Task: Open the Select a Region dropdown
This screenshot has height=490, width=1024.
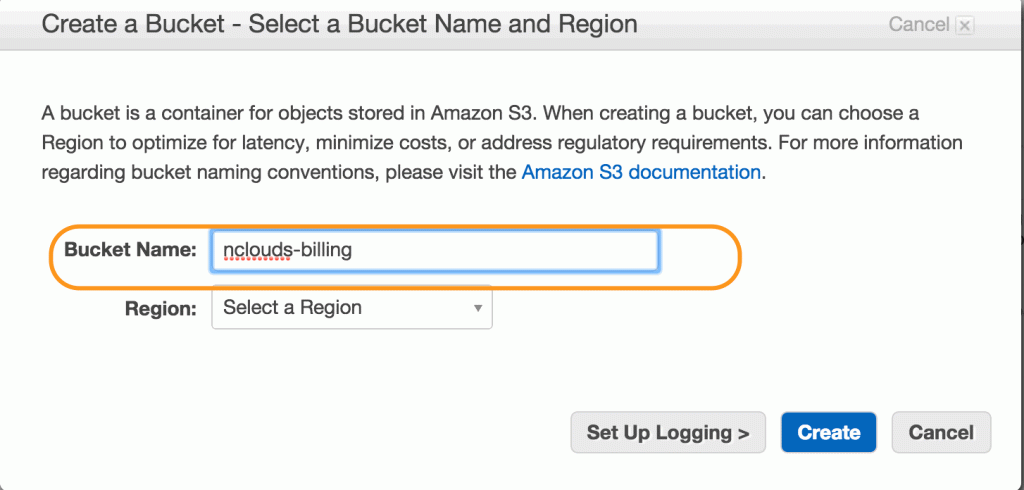Action: point(351,307)
